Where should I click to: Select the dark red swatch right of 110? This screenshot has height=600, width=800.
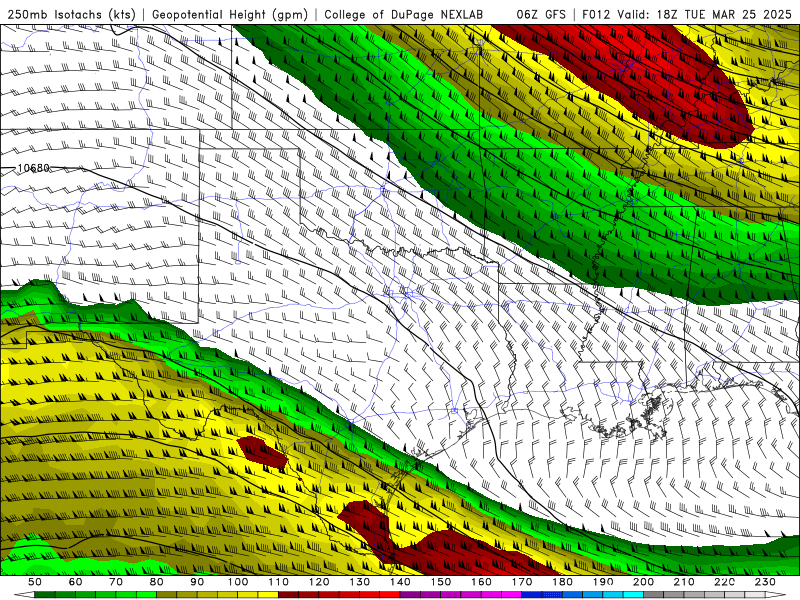pos(288,595)
